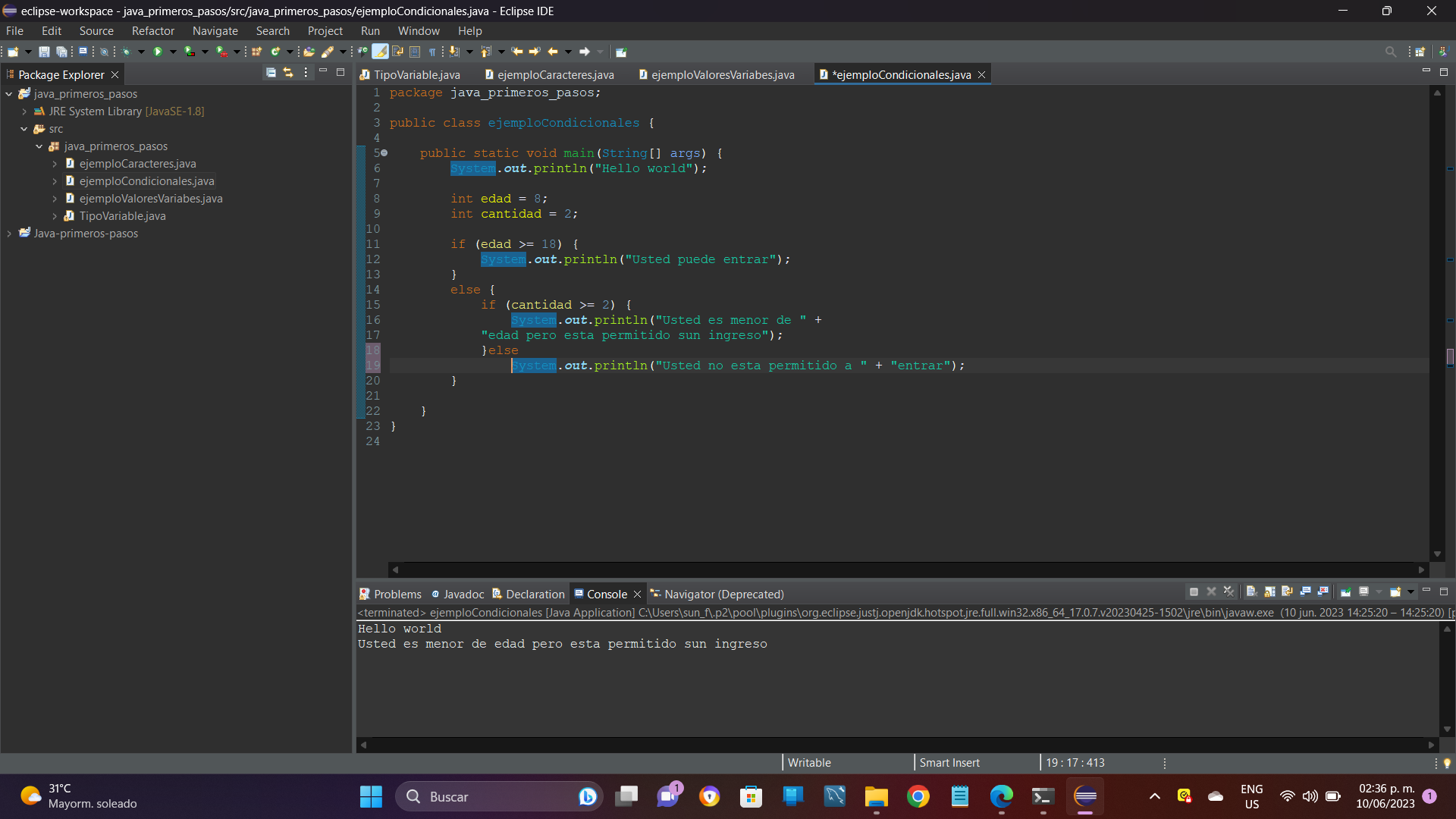Jump to Last Edit Location

coord(517,52)
